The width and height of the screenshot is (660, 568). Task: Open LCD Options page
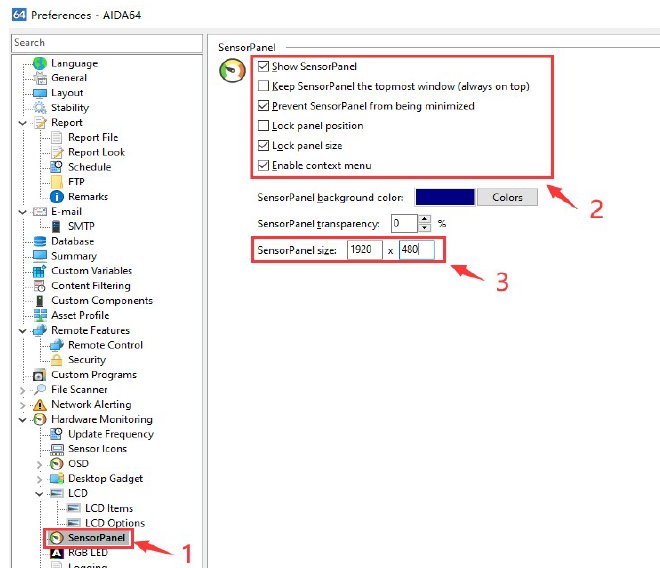[x=114, y=523]
